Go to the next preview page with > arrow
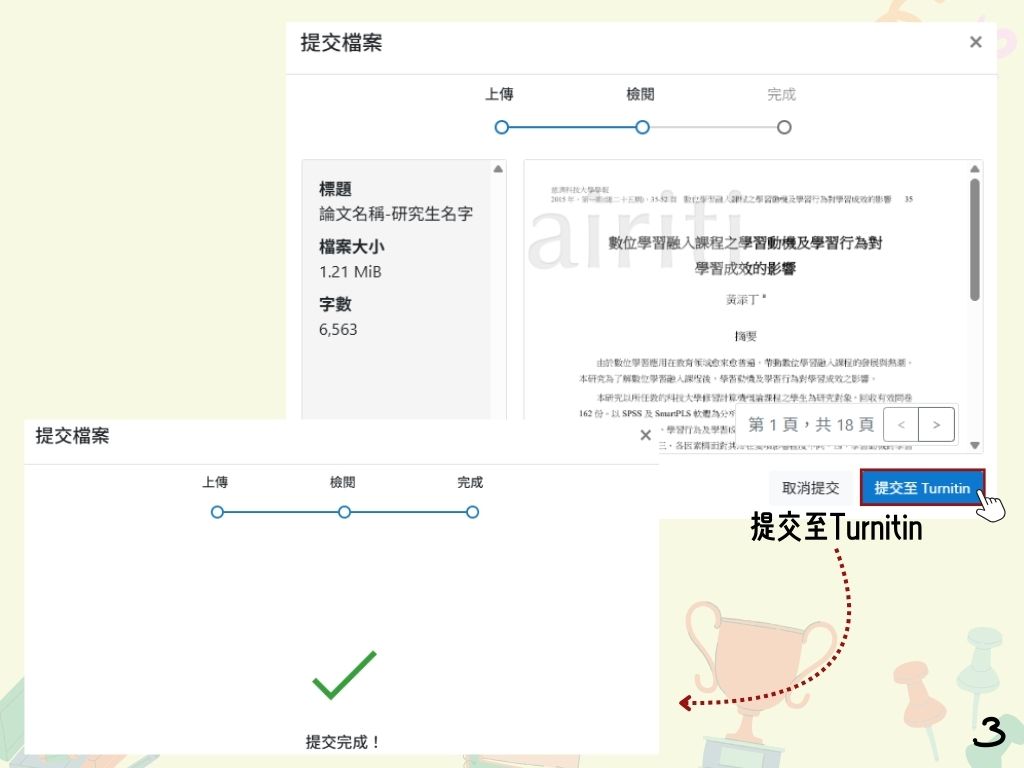Image resolution: width=1024 pixels, height=768 pixels. [936, 424]
